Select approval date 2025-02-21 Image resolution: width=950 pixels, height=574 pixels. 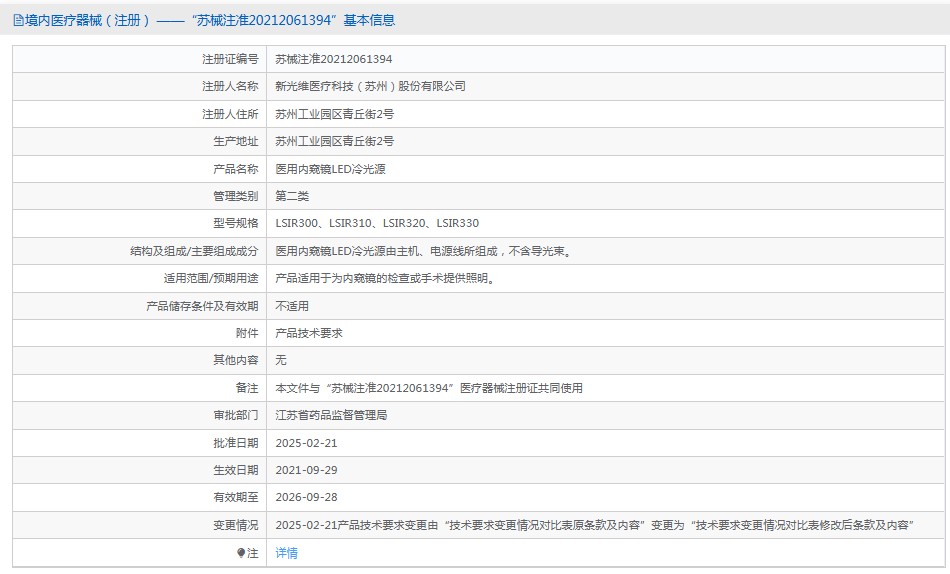(x=306, y=443)
